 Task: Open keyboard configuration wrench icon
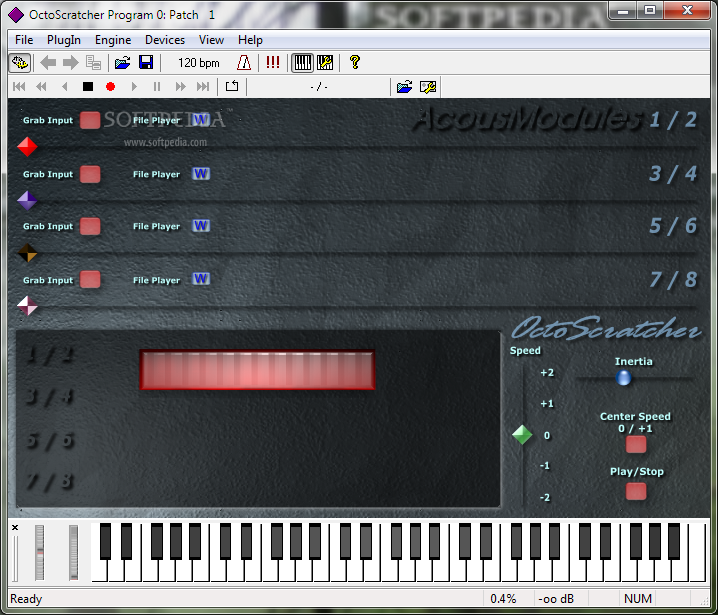325,63
